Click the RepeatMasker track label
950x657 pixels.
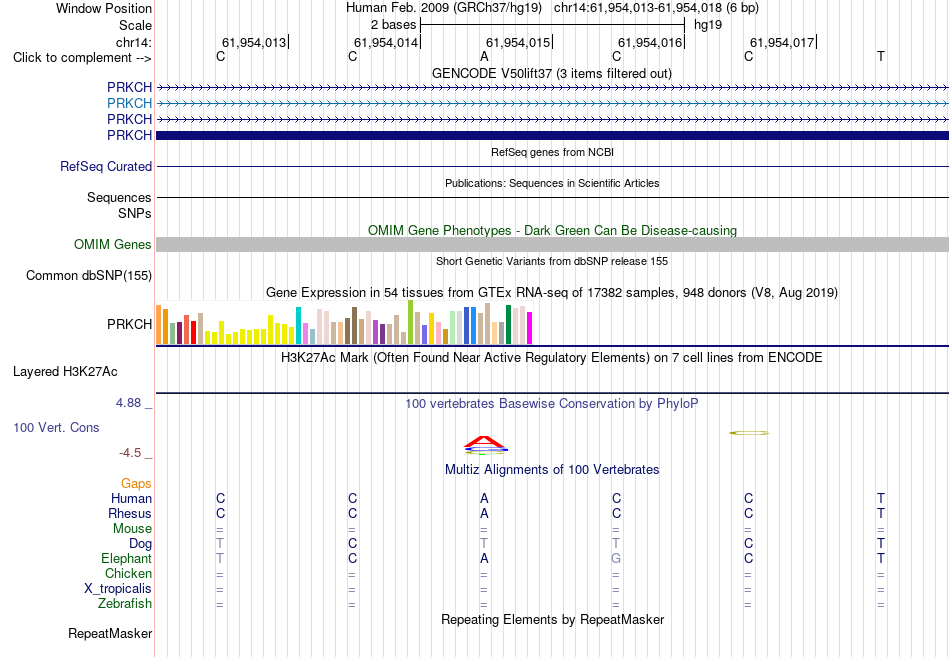(110, 633)
